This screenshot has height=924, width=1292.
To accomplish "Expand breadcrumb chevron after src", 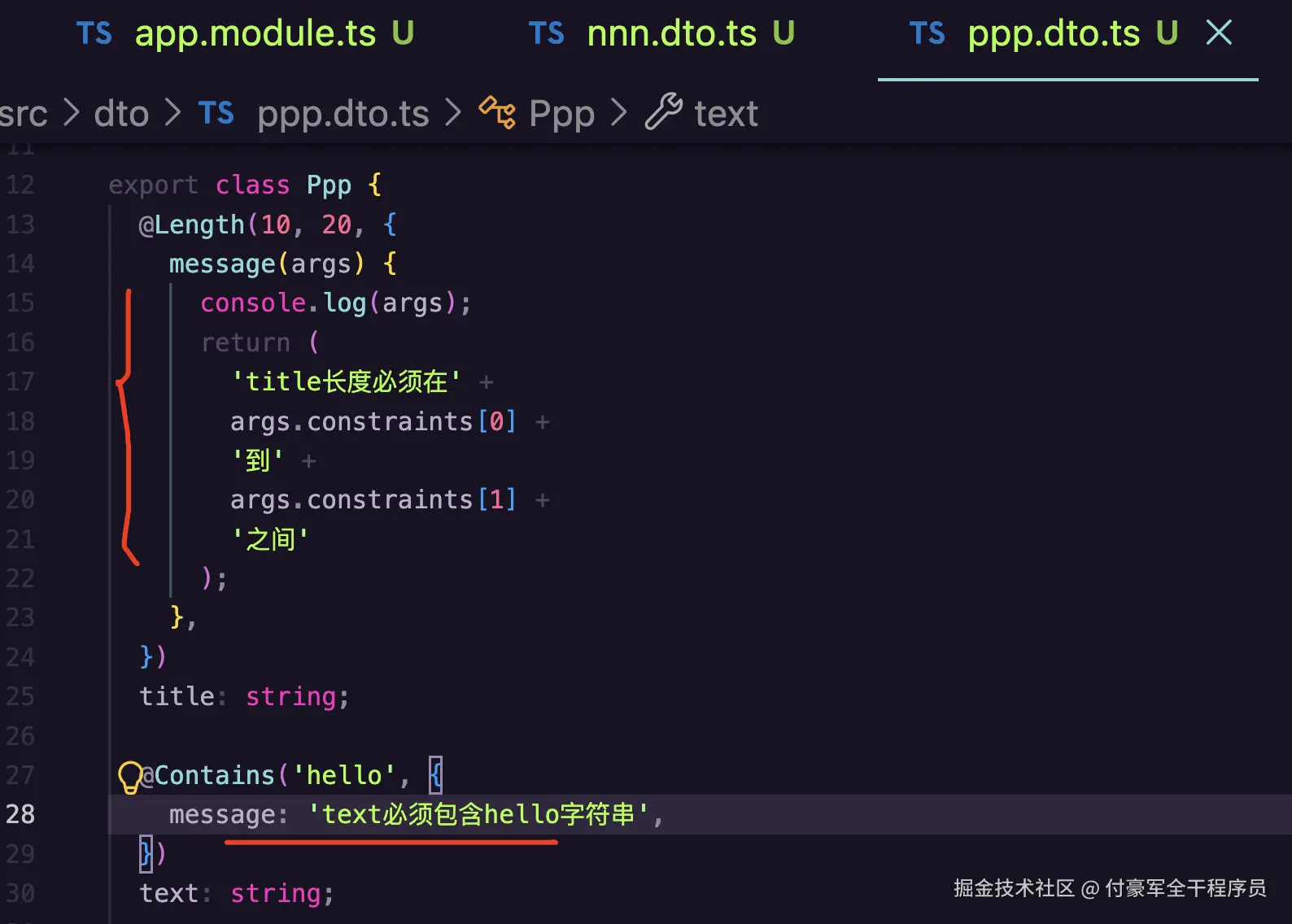I will pyautogui.click(x=72, y=113).
